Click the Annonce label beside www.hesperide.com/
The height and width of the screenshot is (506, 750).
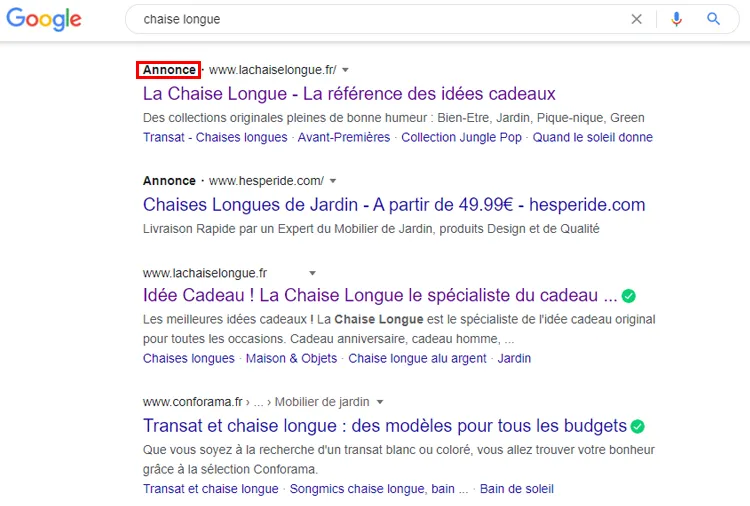tap(169, 181)
